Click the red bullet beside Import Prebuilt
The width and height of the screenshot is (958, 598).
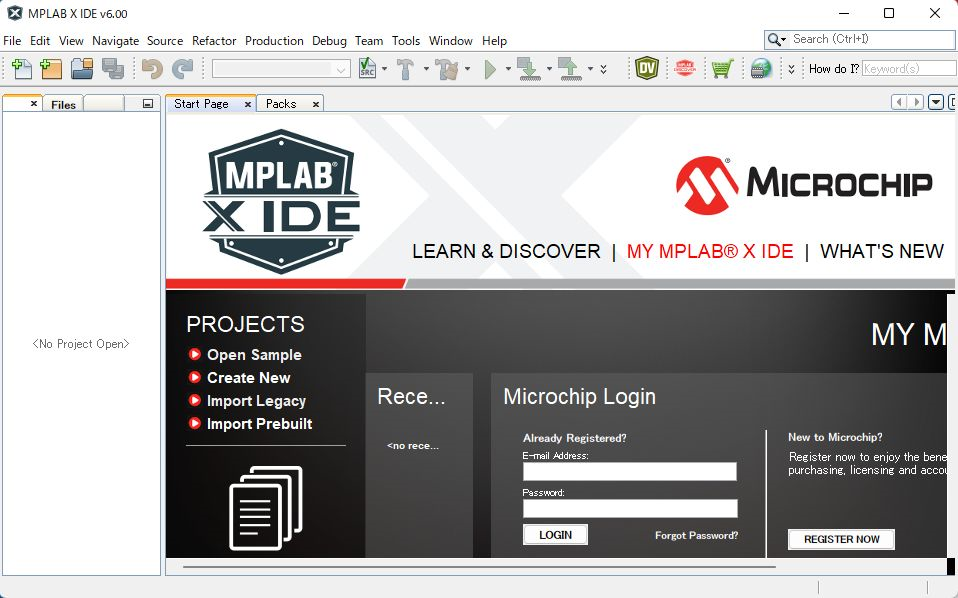pos(195,423)
